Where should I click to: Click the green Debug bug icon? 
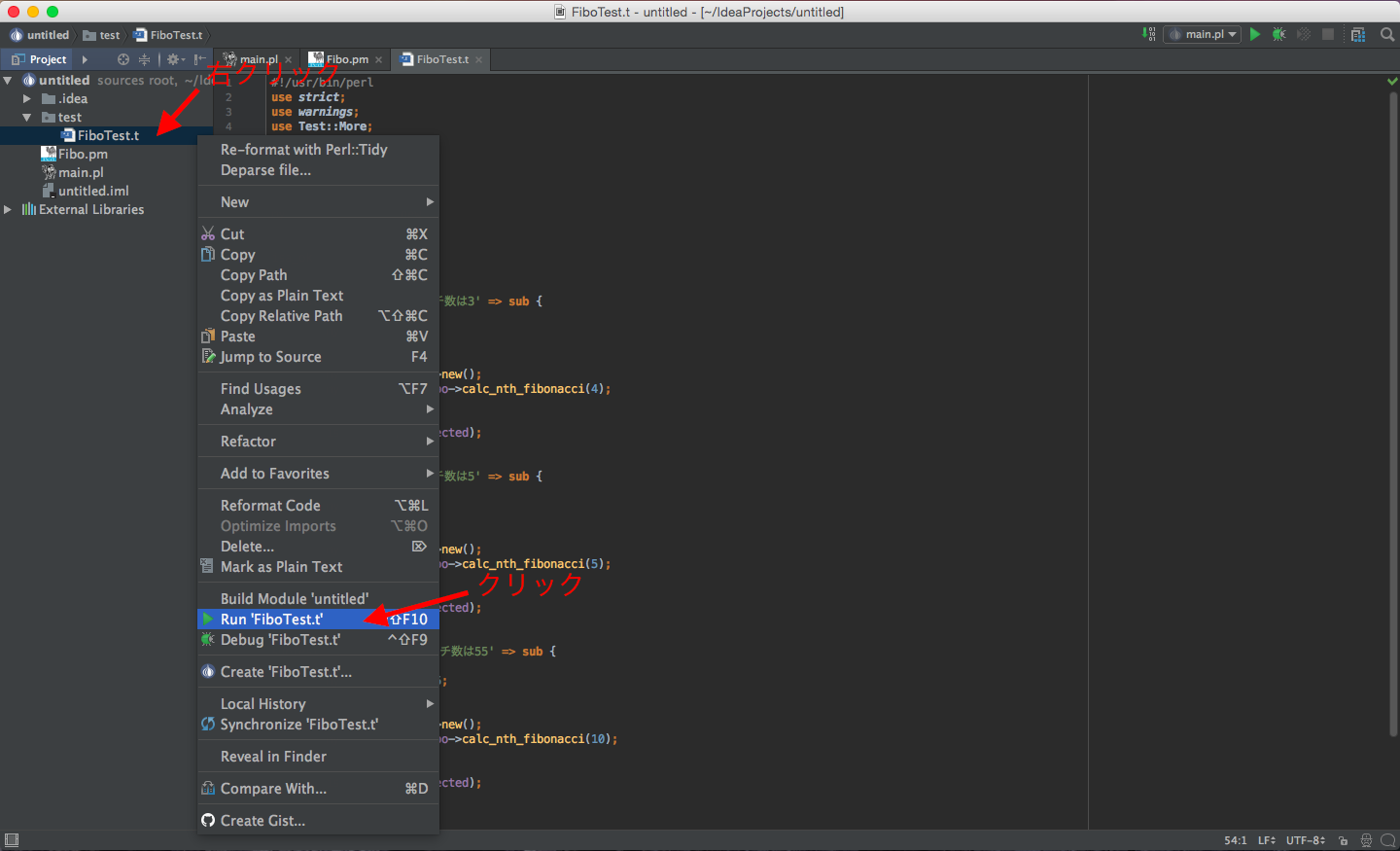point(1279,34)
